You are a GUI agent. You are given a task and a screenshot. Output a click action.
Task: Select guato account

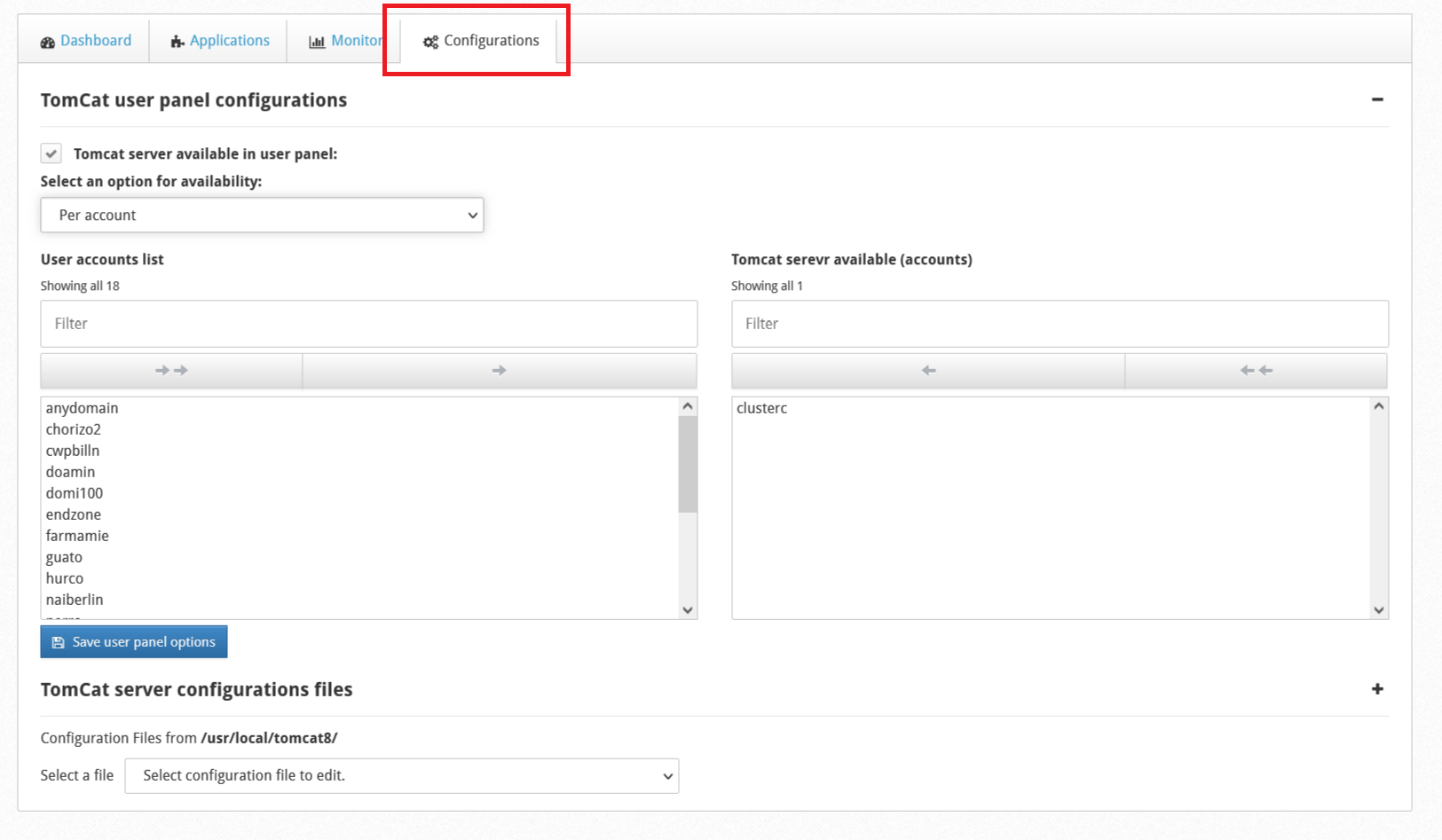click(64, 557)
